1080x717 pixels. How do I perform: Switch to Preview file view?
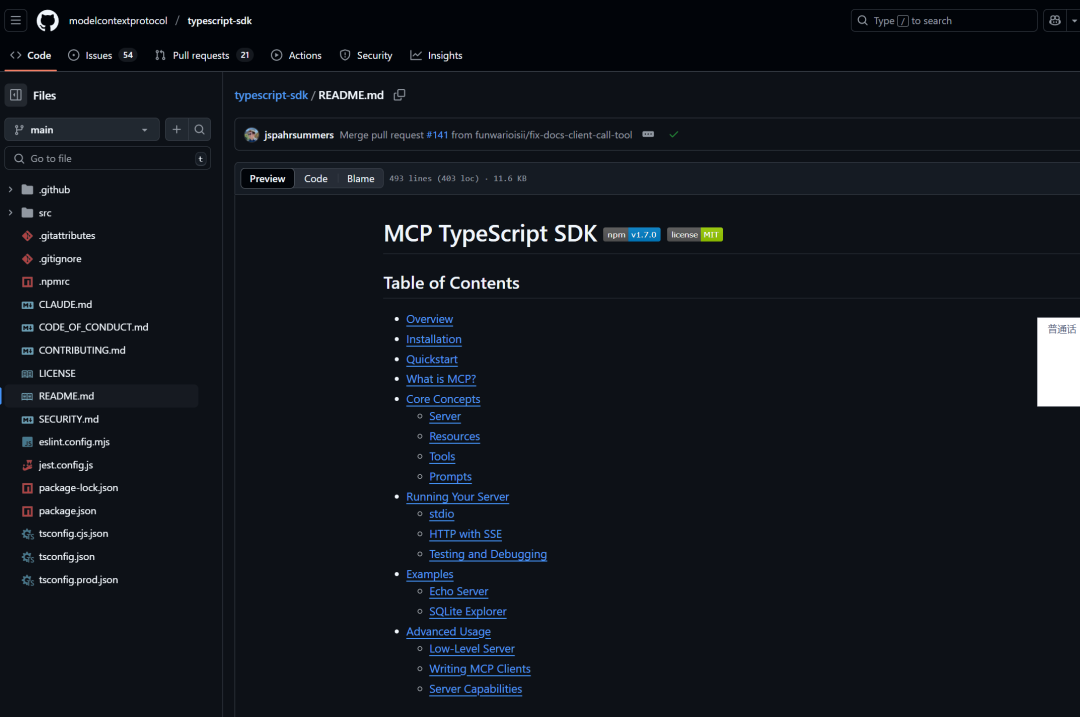(x=267, y=178)
